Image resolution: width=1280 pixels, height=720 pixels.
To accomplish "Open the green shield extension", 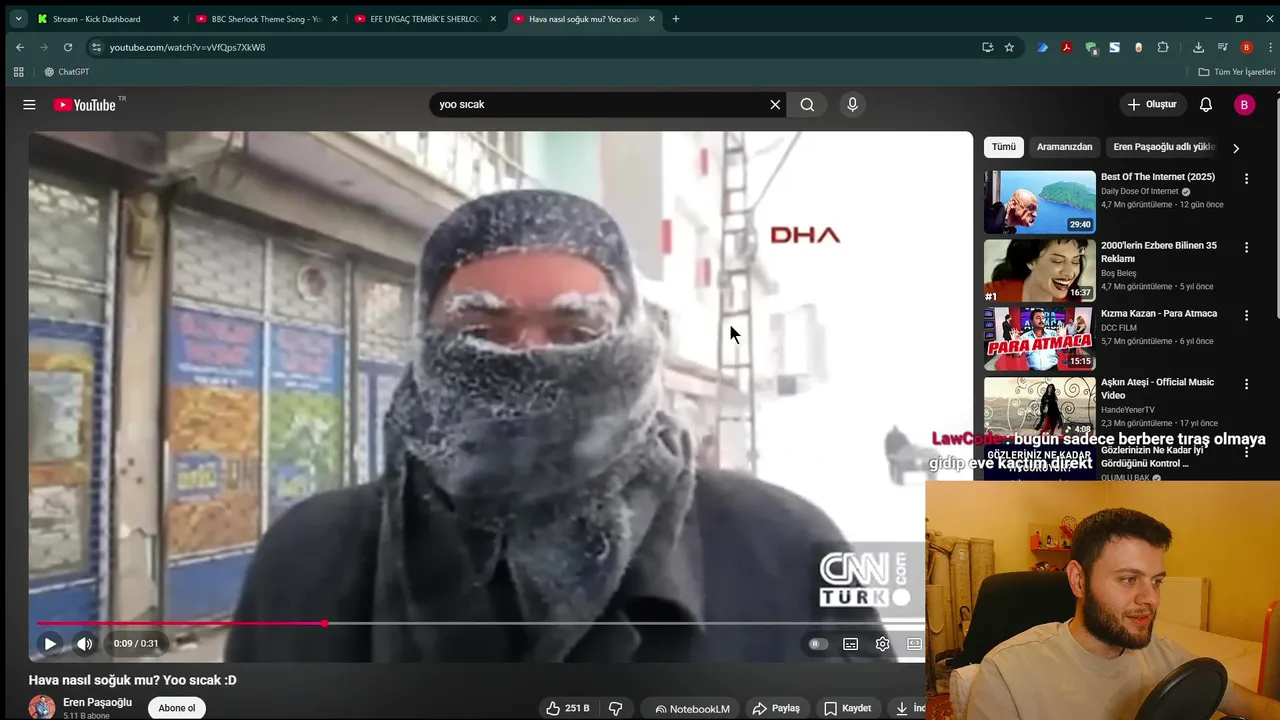I will [1091, 47].
